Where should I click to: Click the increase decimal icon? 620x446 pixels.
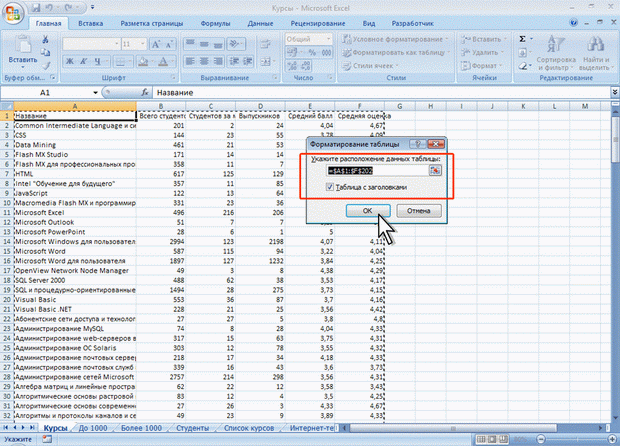click(292, 66)
